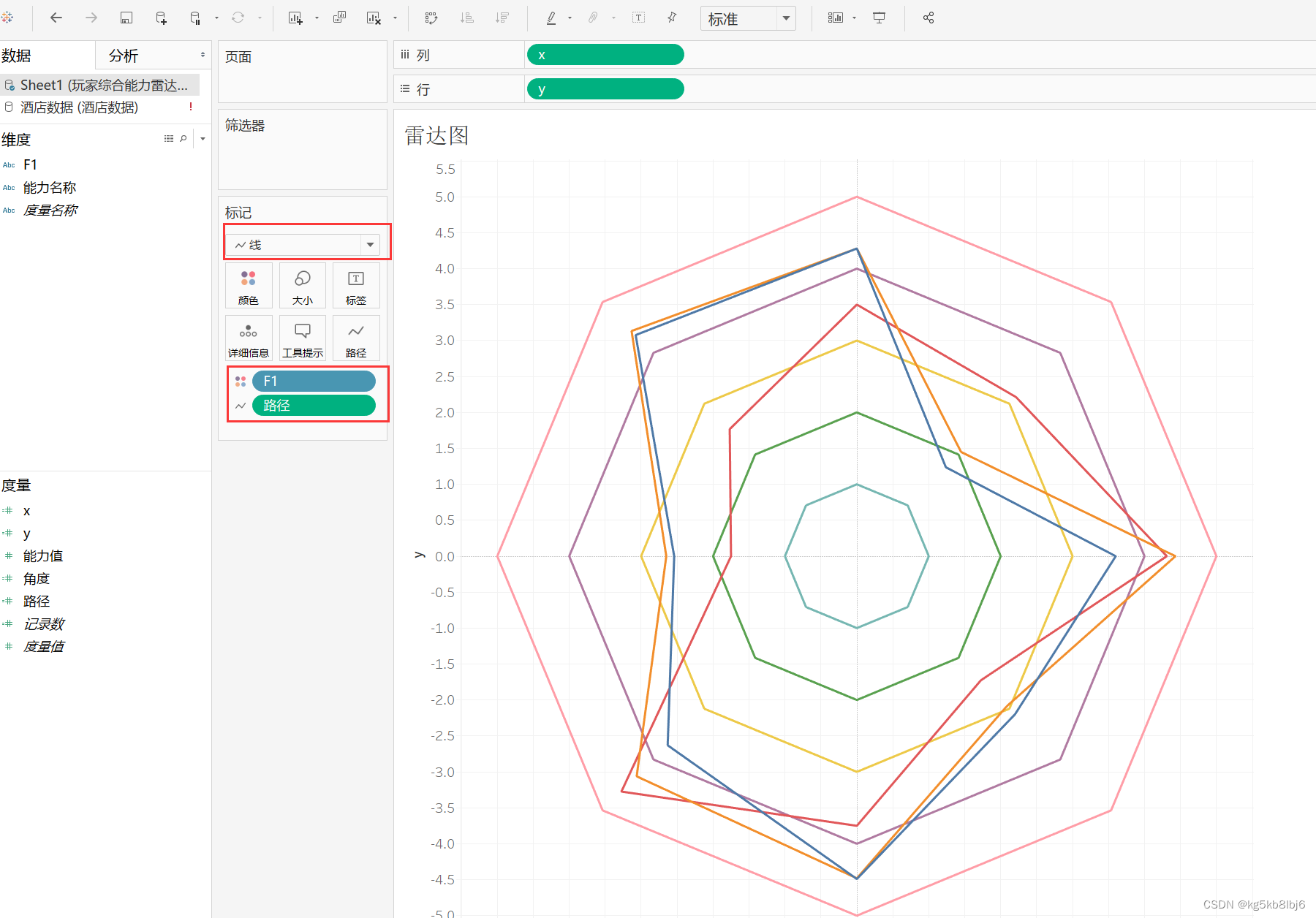Click the blue F1 pill on marks card
Screen dimensions: 1316x918
[x=314, y=381]
